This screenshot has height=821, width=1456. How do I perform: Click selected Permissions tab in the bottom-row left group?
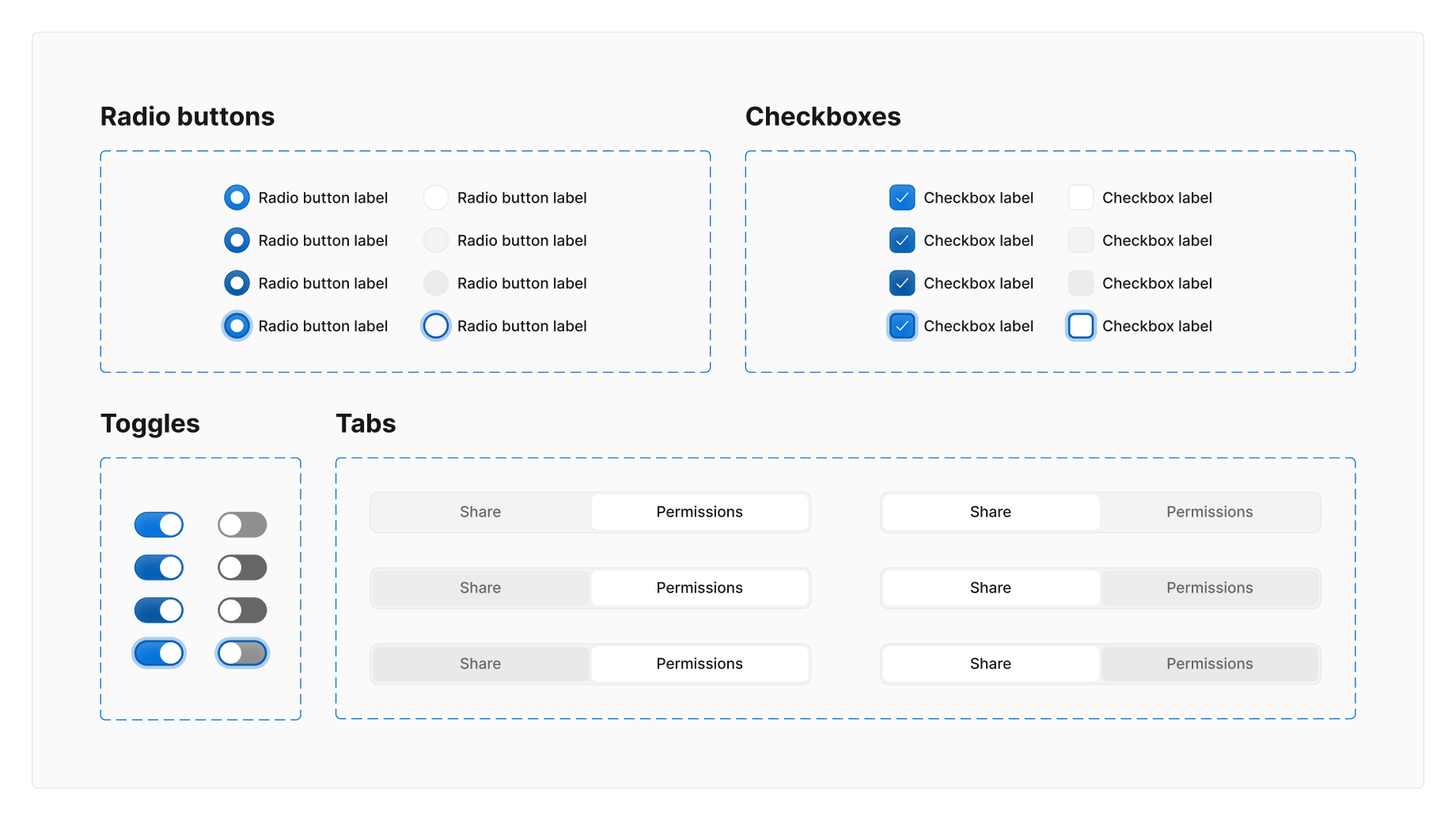tap(700, 664)
